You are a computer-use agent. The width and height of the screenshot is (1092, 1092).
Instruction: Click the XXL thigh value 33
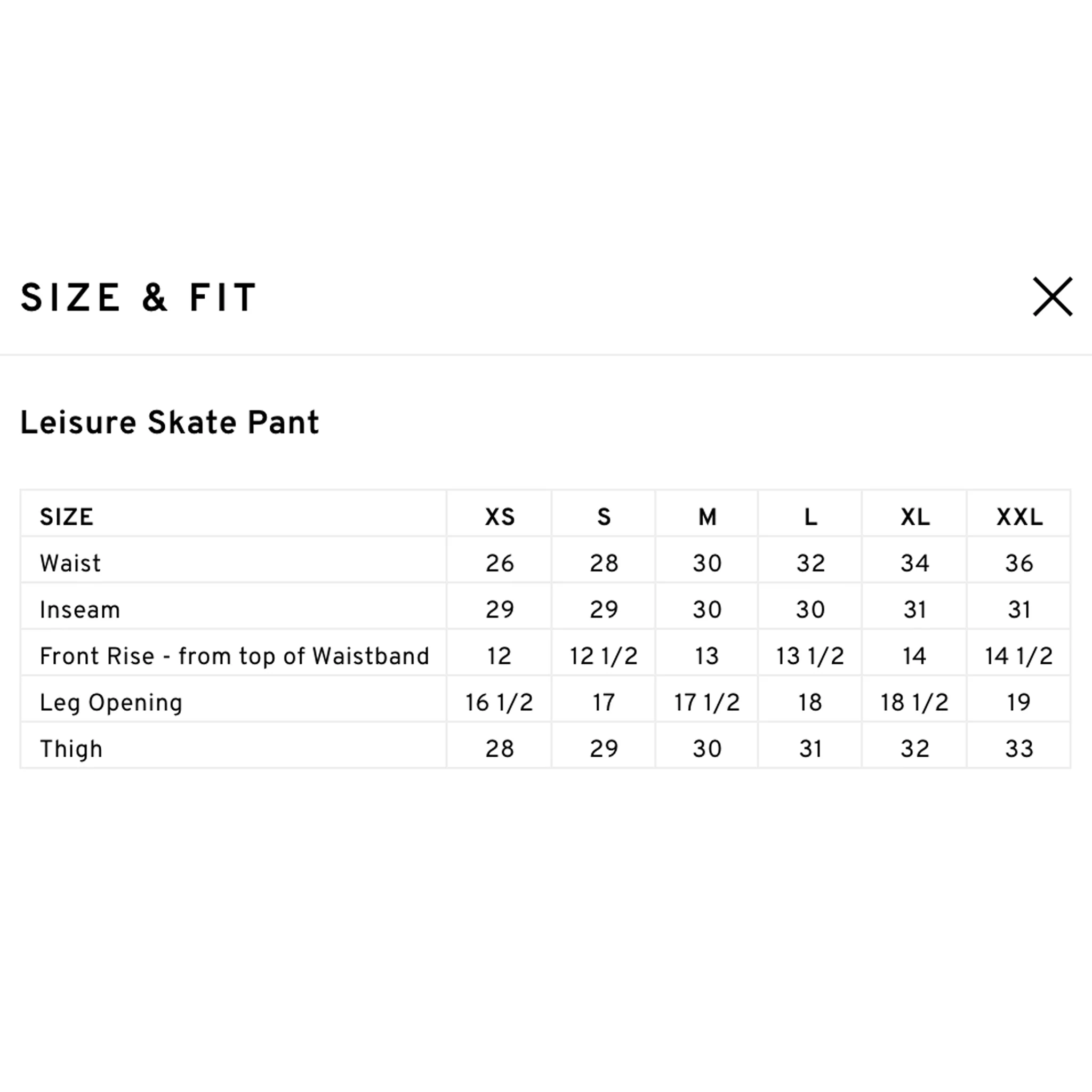pyautogui.click(x=1019, y=749)
